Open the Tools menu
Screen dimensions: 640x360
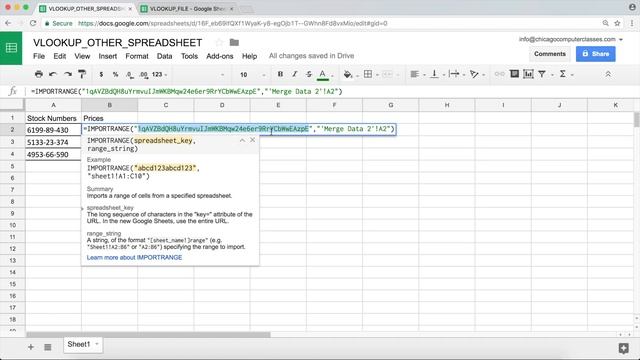(x=189, y=56)
